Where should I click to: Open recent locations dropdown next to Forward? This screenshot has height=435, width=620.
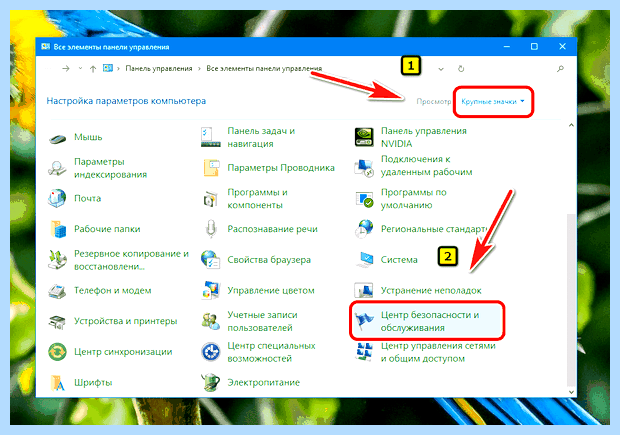pyautogui.click(x=80, y=69)
